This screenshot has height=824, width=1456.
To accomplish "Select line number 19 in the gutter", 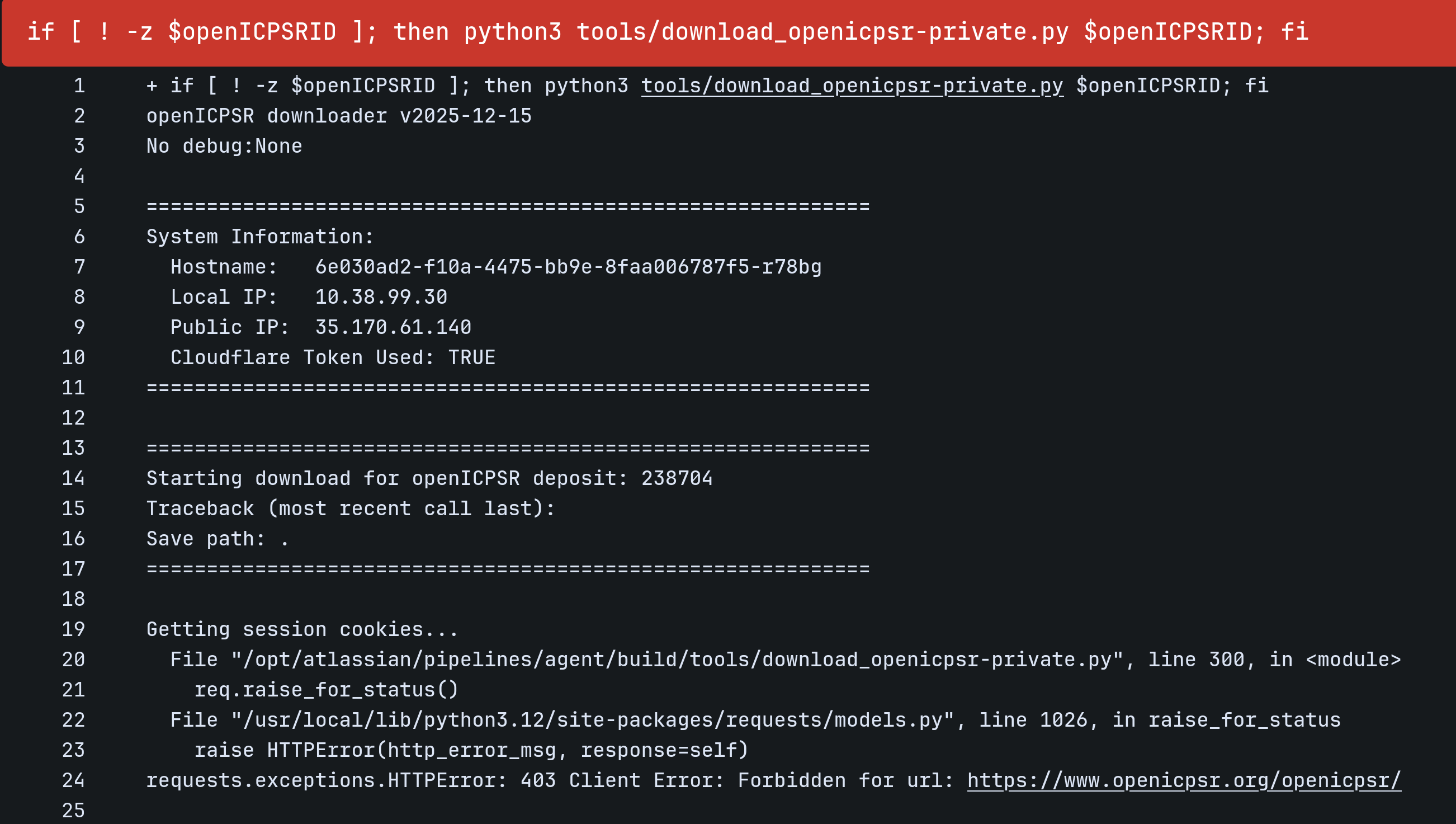I will click(x=73, y=629).
